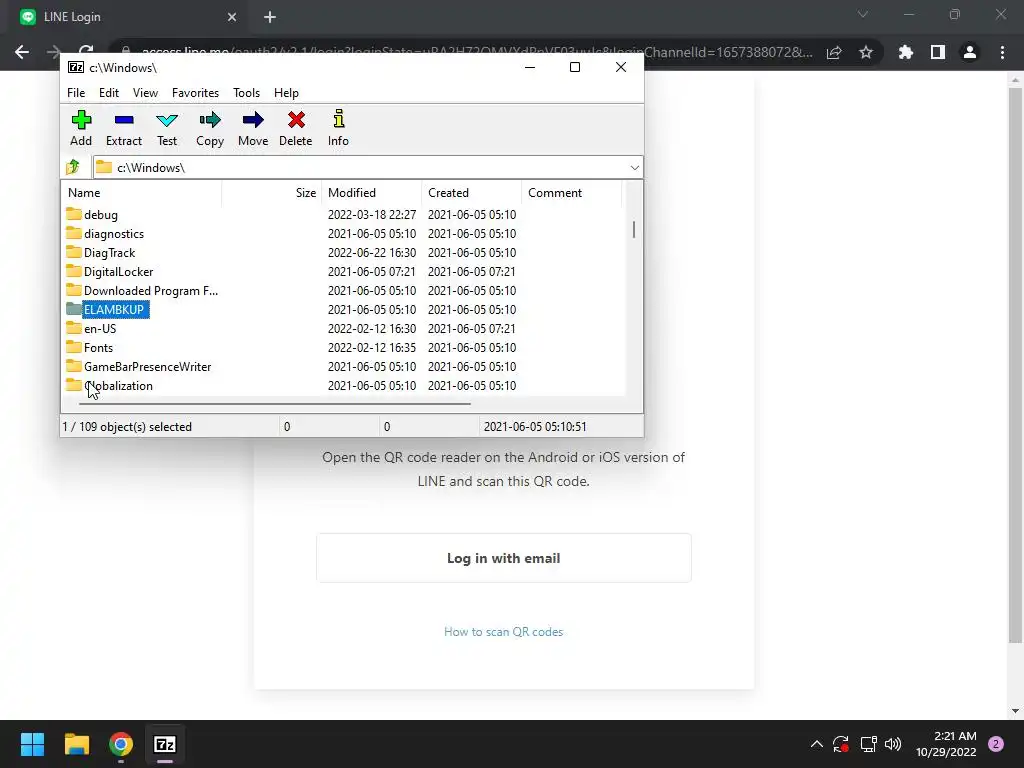Open the notification badge showing 2
This screenshot has width=1024, height=768.
pyautogui.click(x=996, y=744)
